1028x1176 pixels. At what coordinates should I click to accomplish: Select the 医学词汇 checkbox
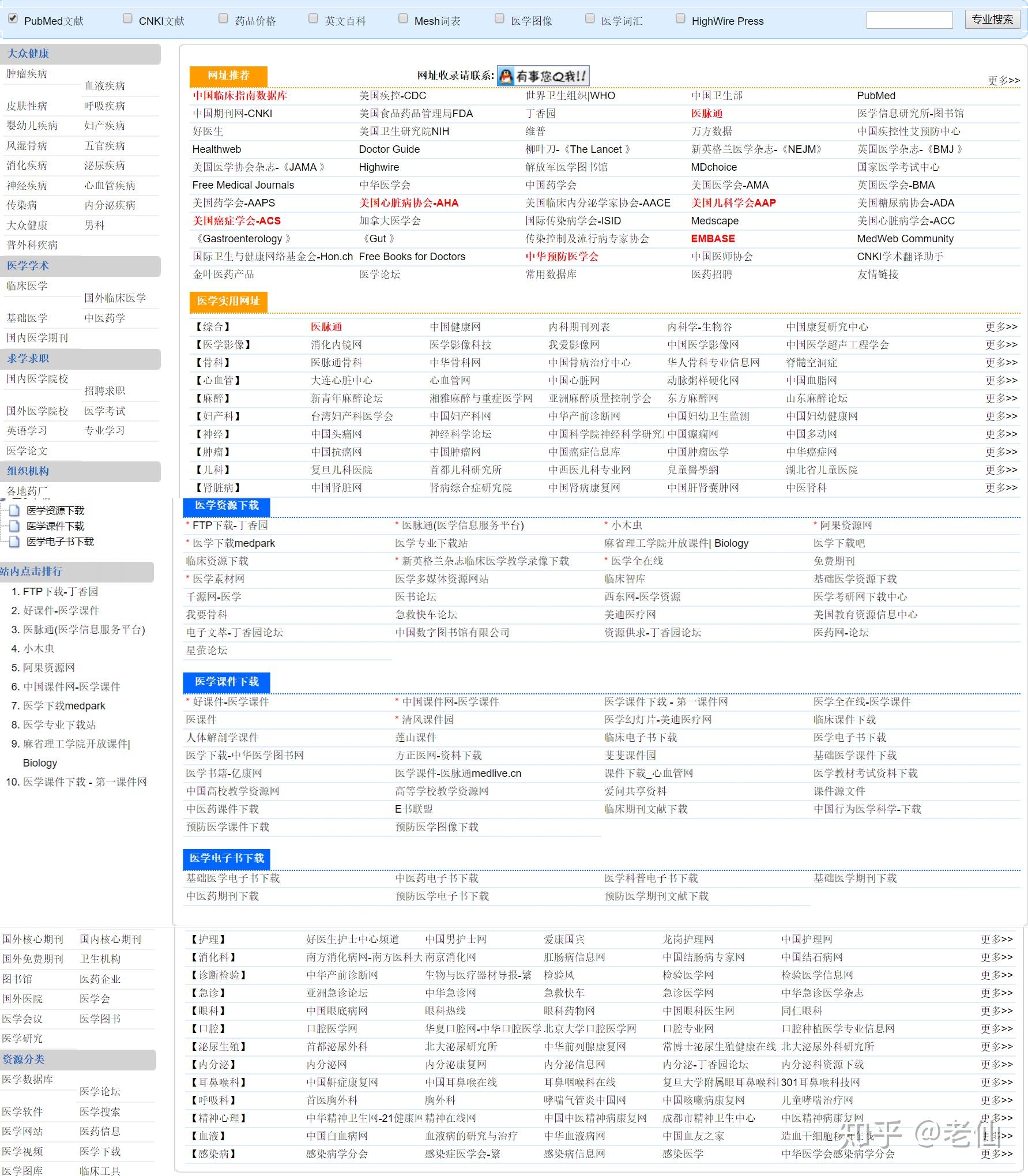[x=590, y=19]
